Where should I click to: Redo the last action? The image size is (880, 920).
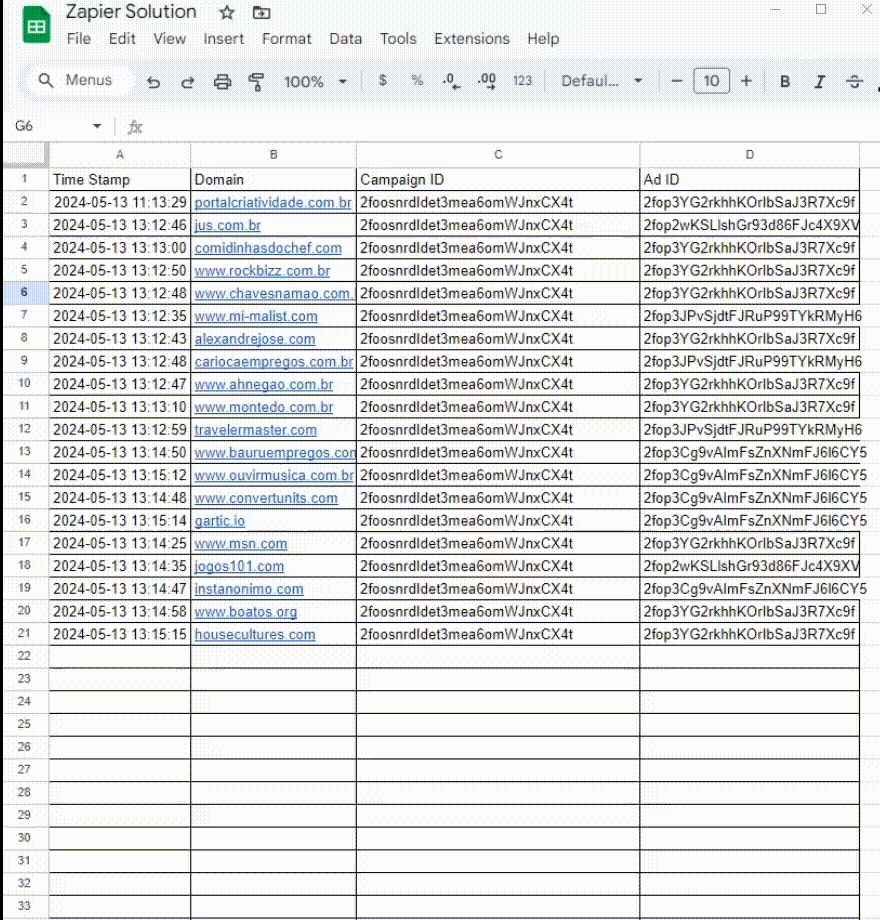[x=187, y=82]
